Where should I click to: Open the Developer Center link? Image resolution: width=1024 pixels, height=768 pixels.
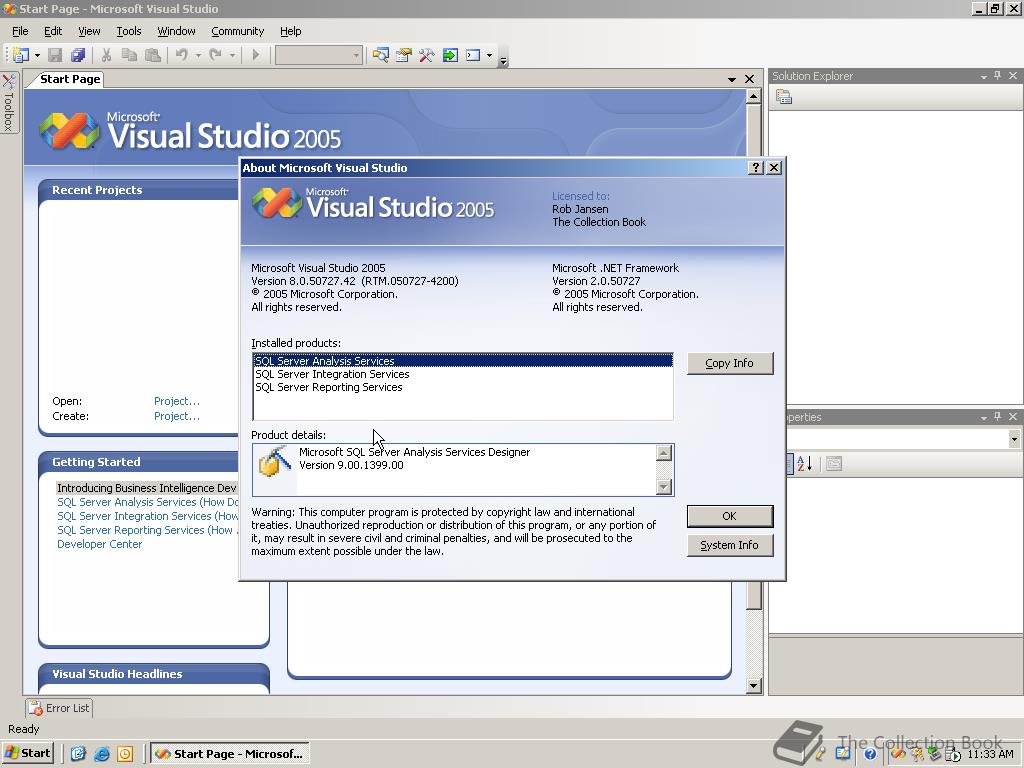99,544
